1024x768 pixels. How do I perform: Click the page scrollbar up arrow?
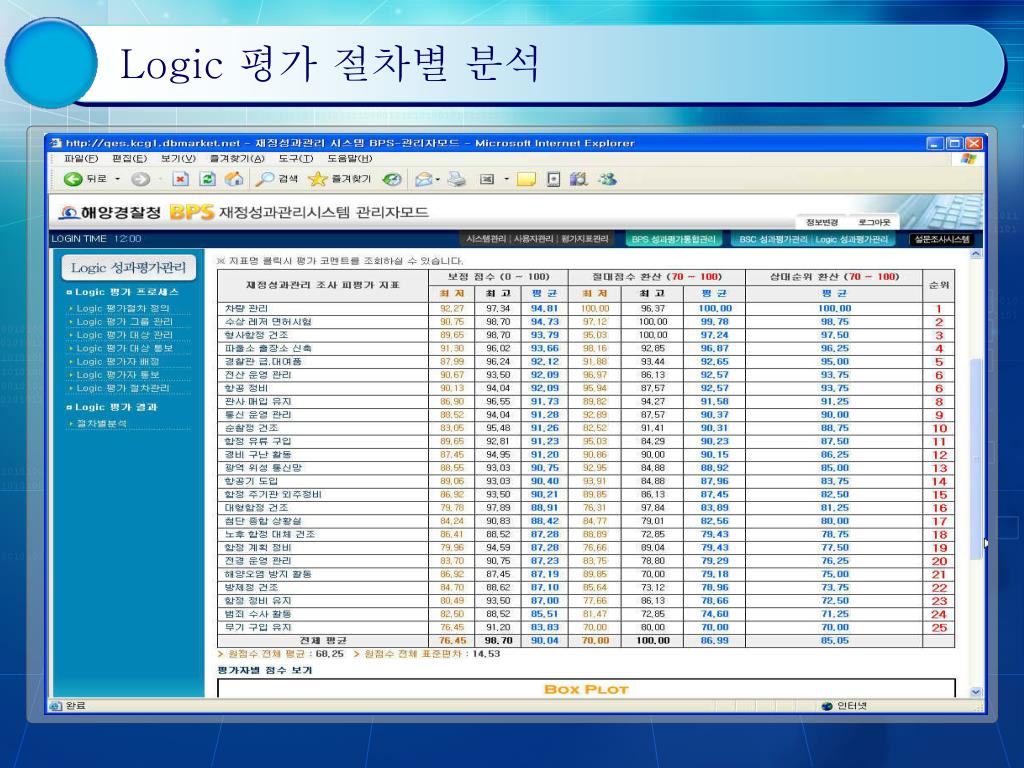[x=976, y=253]
